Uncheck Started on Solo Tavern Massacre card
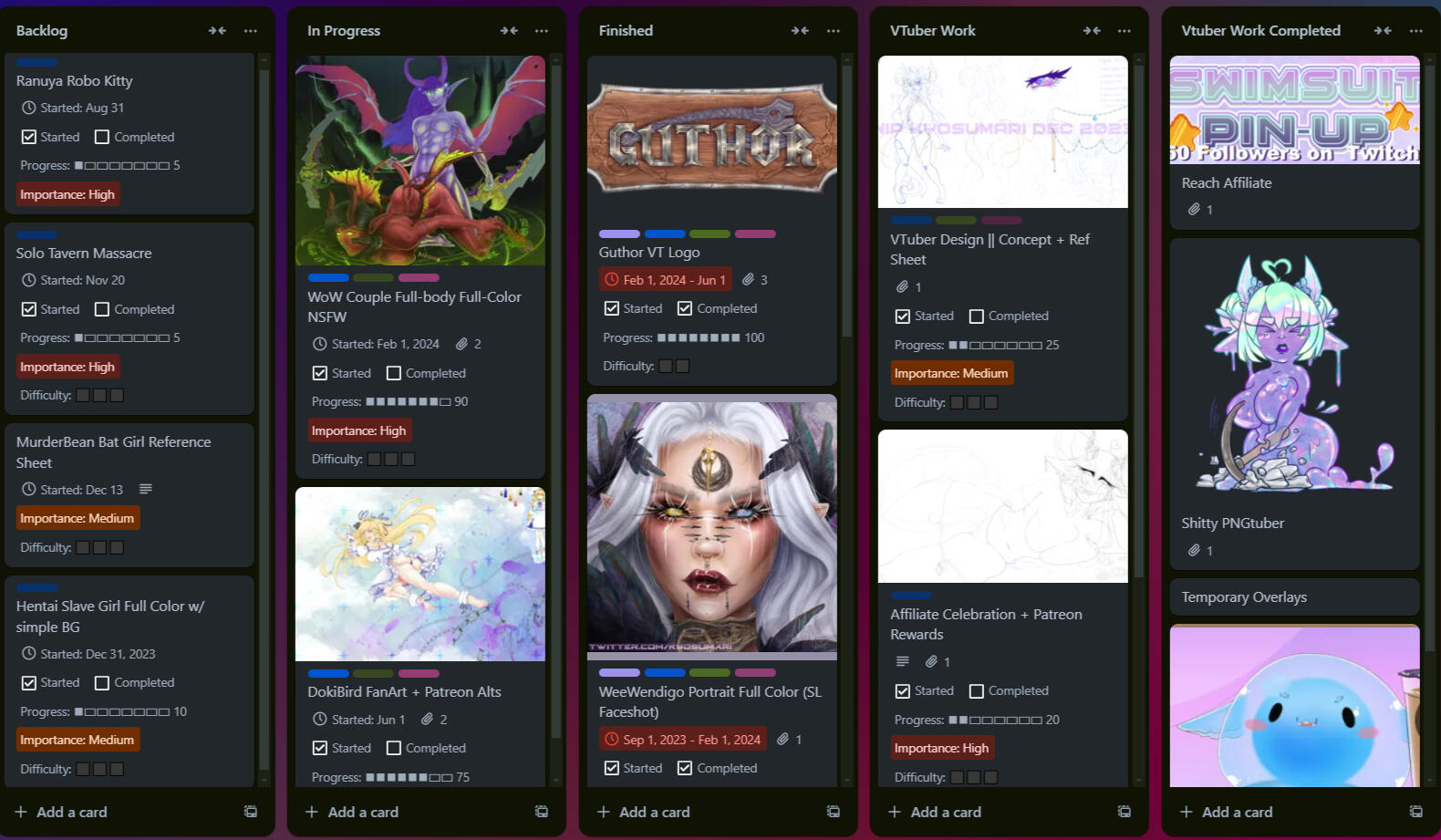Viewport: 1441px width, 840px height. (29, 309)
